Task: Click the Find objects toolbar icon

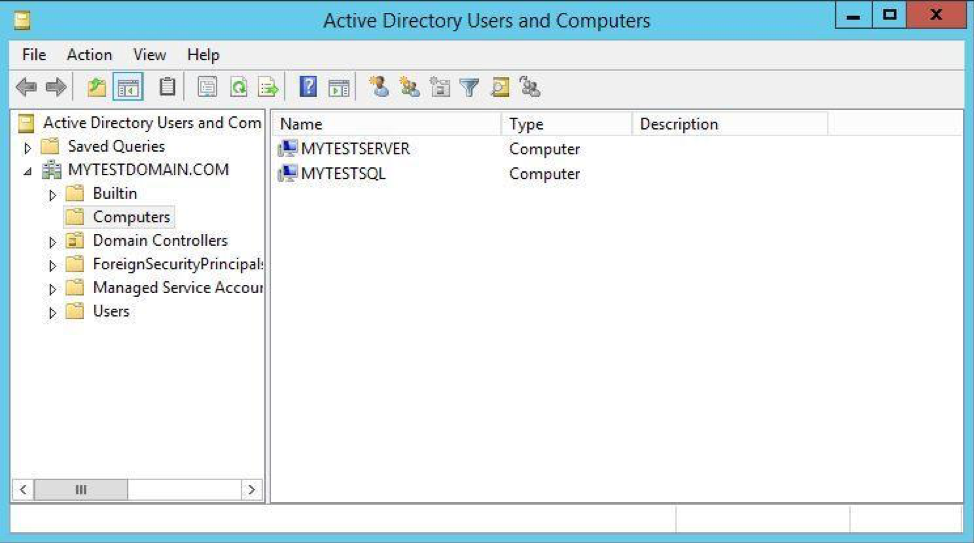Action: click(500, 88)
